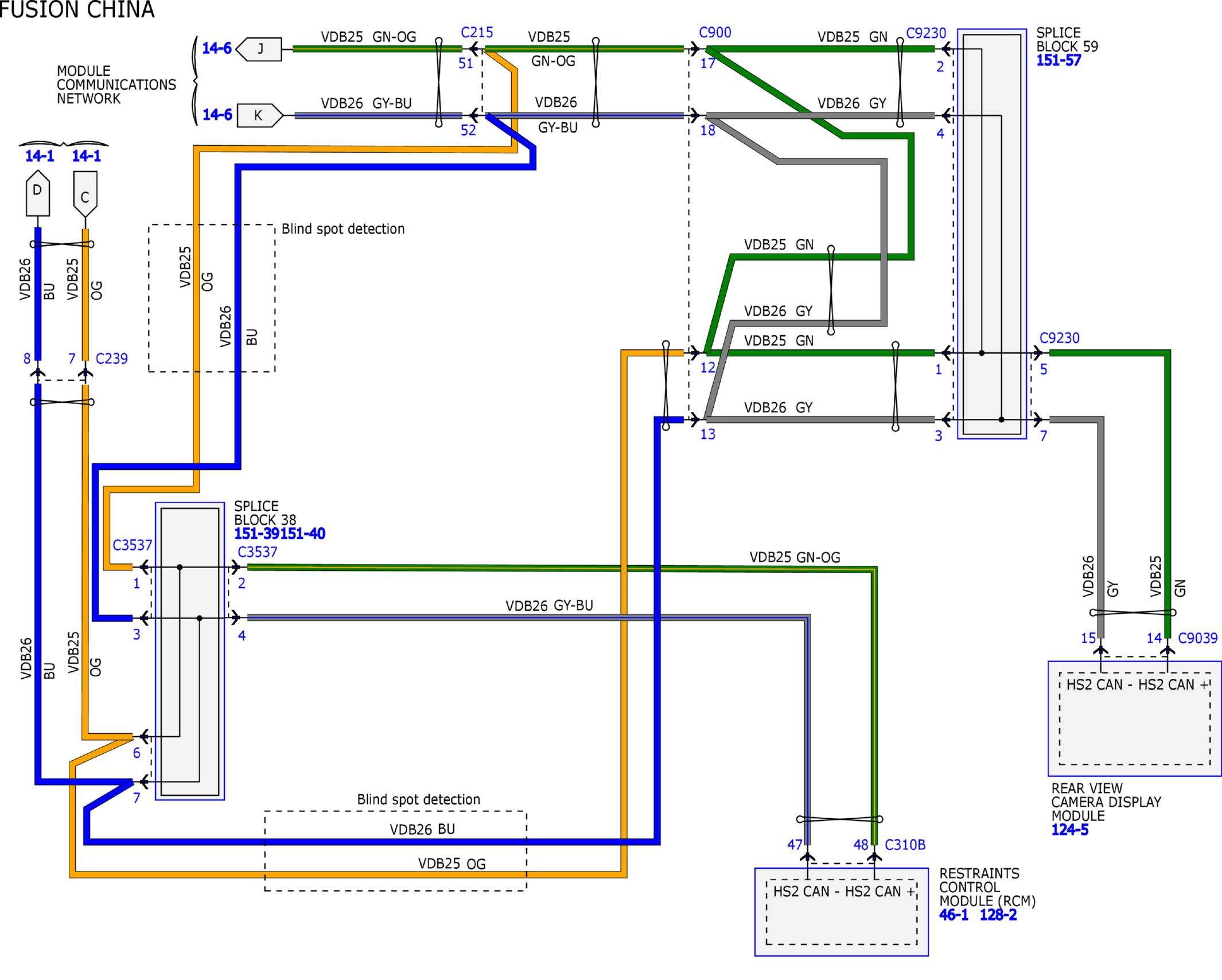
Task: Click pin number 12 at C900
Action: [x=708, y=368]
